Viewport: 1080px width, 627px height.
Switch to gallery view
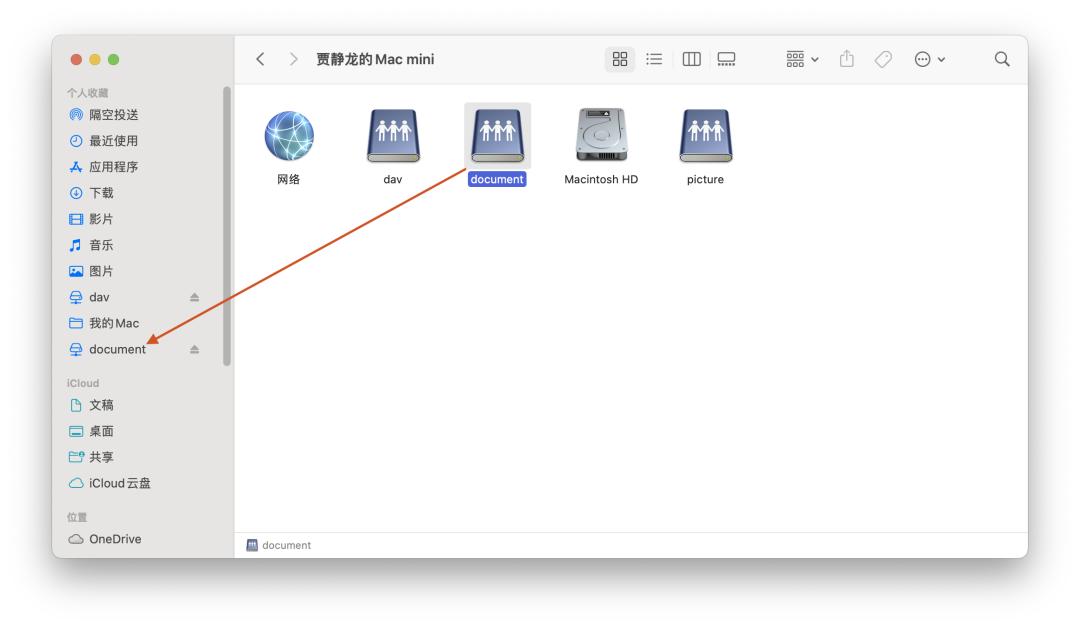727,59
